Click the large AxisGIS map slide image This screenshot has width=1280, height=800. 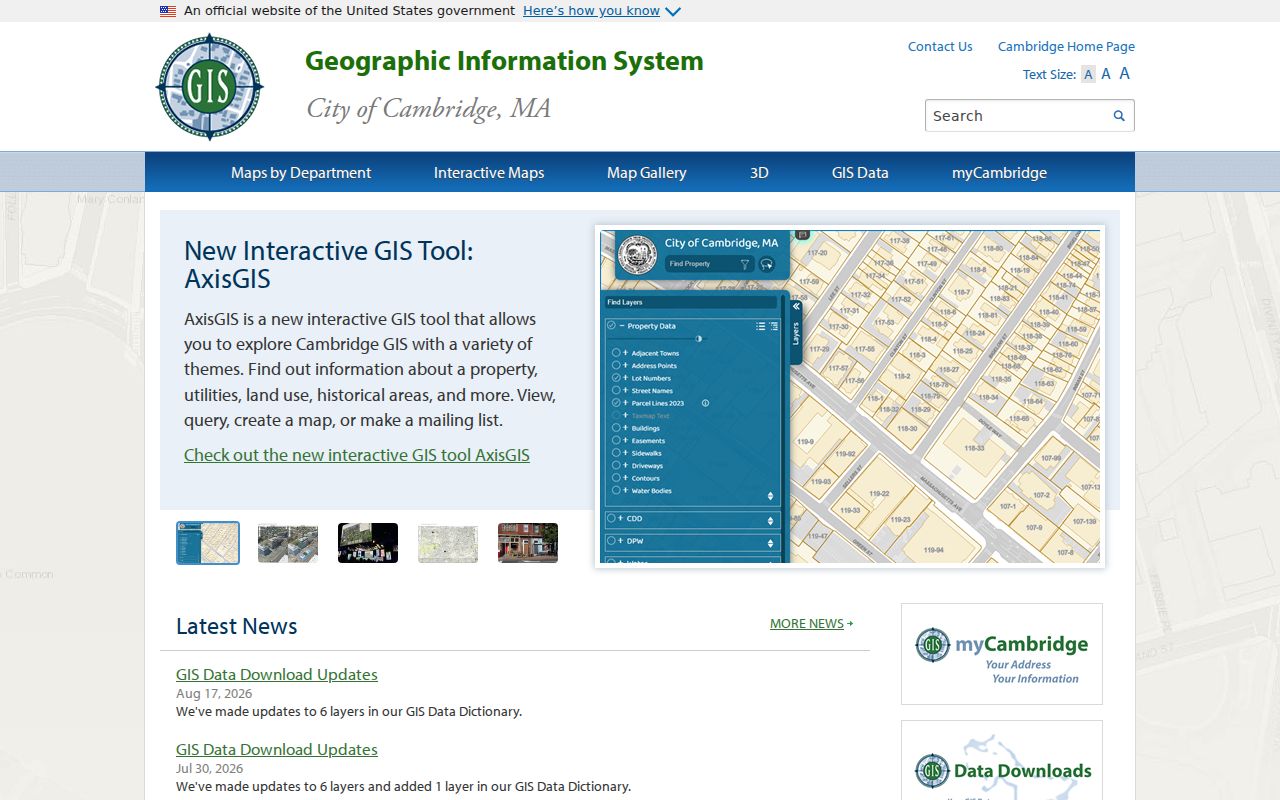pyautogui.click(x=850, y=396)
